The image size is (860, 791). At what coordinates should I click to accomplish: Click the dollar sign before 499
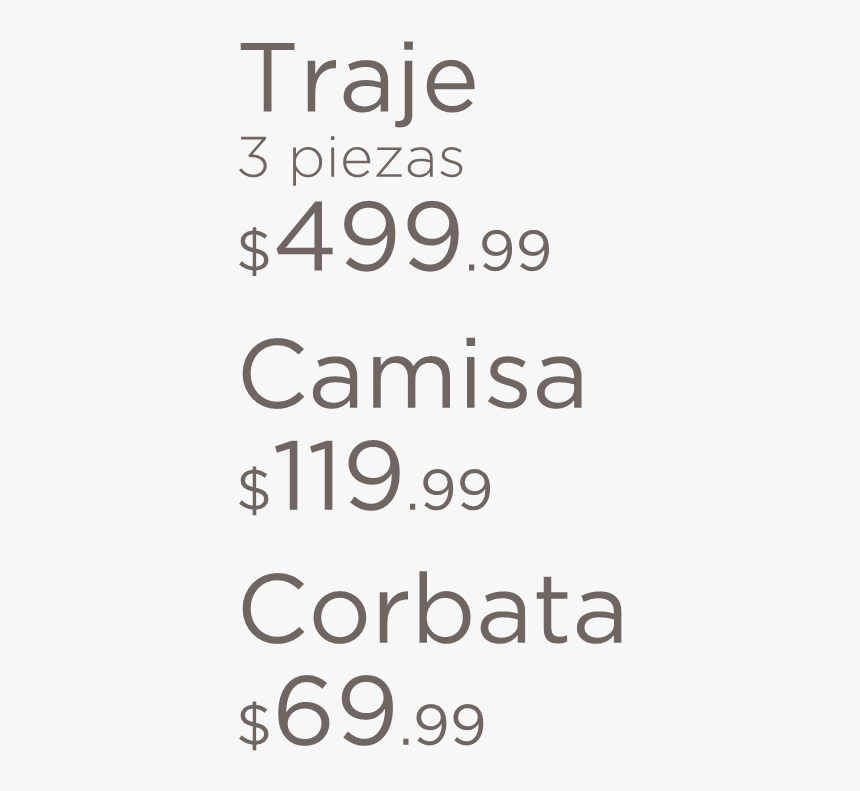[x=254, y=252]
